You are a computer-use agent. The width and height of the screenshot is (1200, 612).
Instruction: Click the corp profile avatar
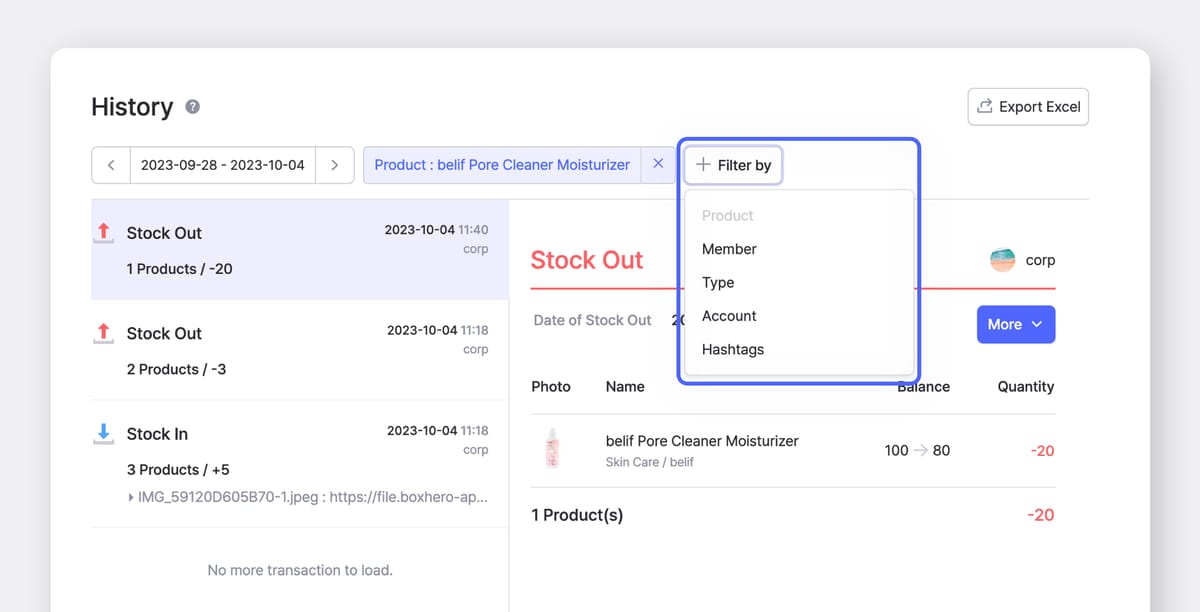1002,260
